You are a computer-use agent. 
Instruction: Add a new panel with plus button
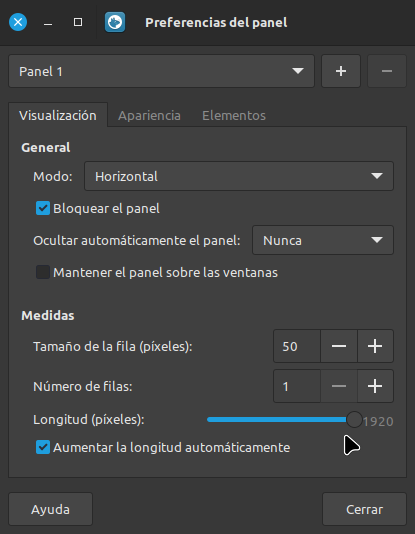(341, 71)
